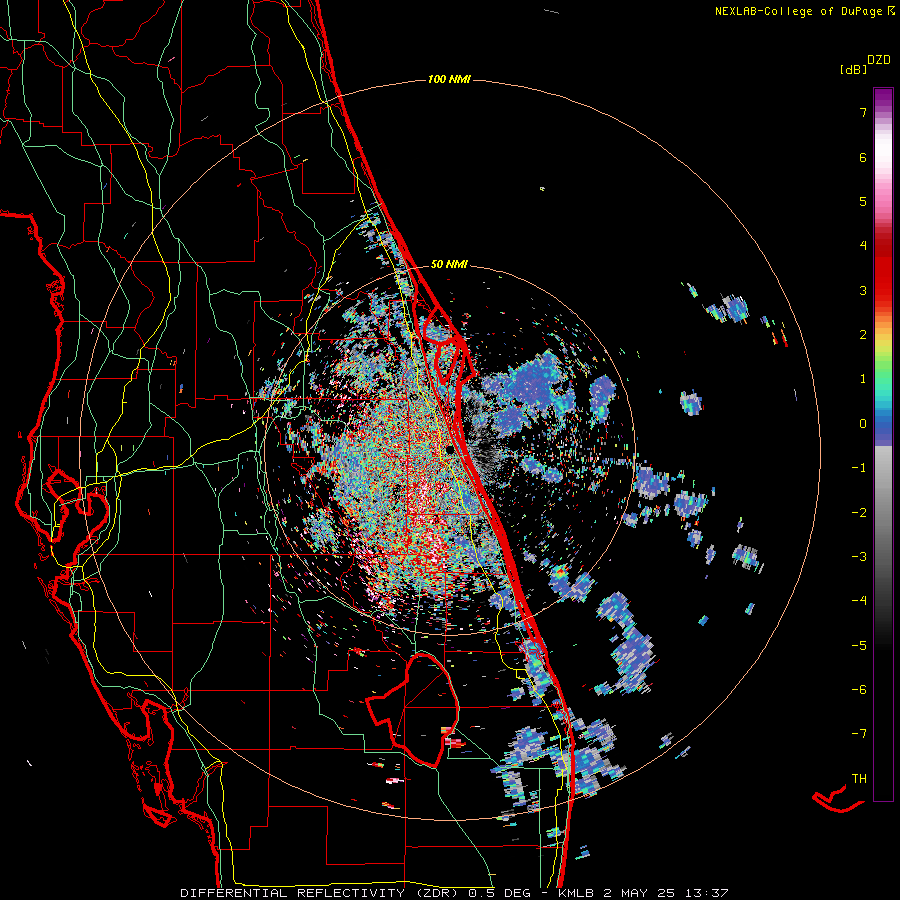Click the -3 value on the colorbar scale

coord(859,557)
